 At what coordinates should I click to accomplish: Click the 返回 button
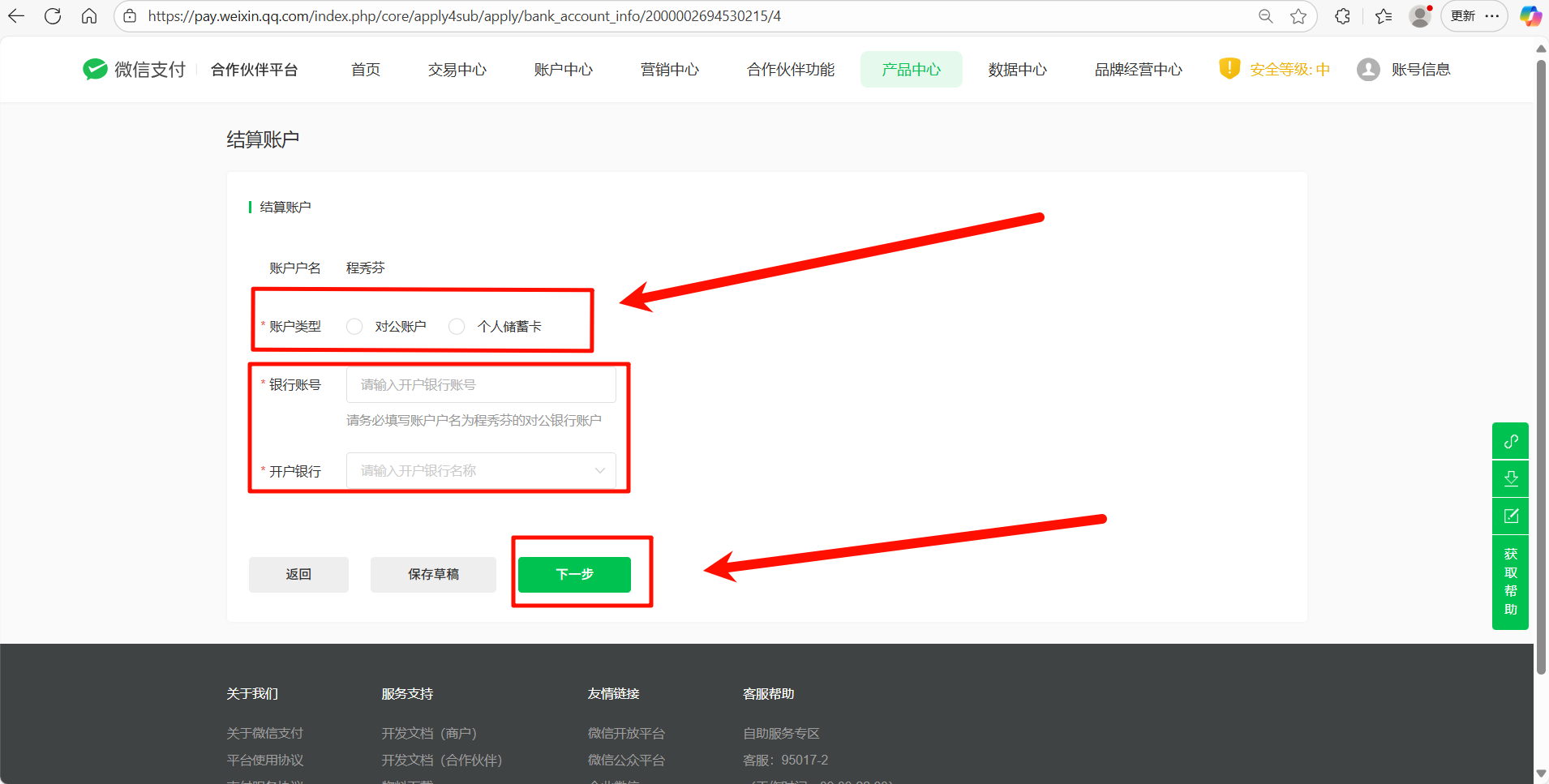[x=298, y=574]
